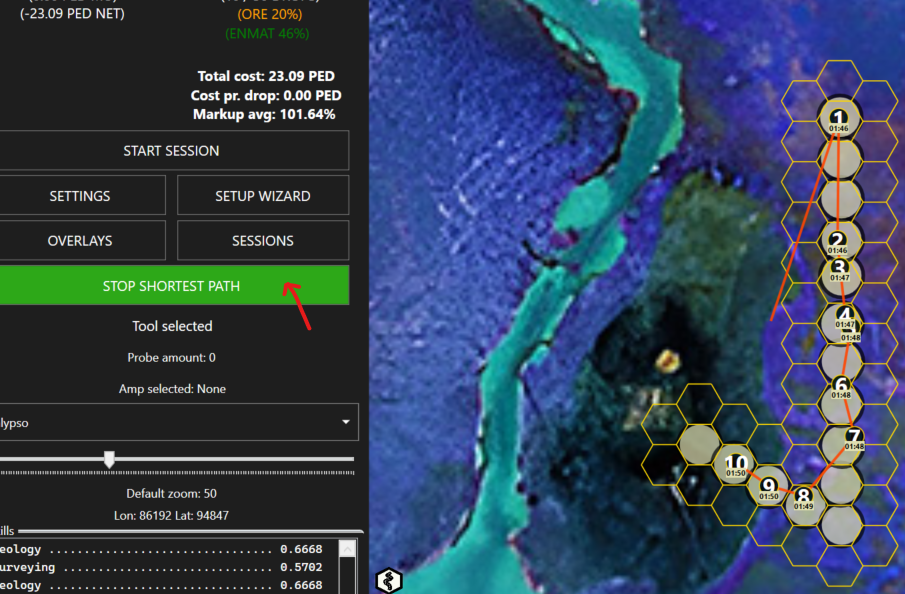The image size is (905, 594).
Task: Select waypoint marker 8 on the map
Action: coord(804,498)
